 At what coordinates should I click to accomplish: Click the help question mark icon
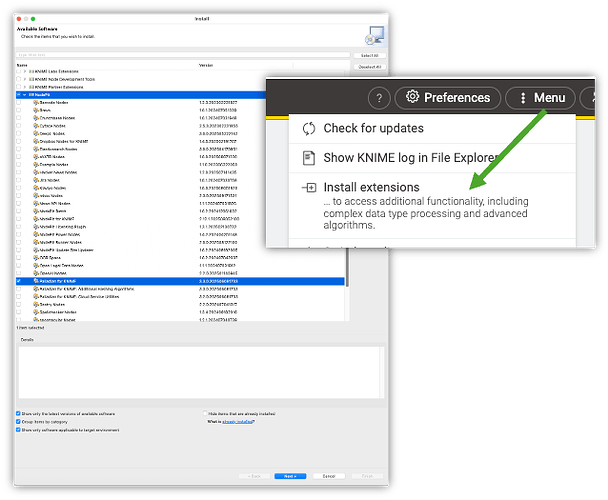(x=378, y=98)
